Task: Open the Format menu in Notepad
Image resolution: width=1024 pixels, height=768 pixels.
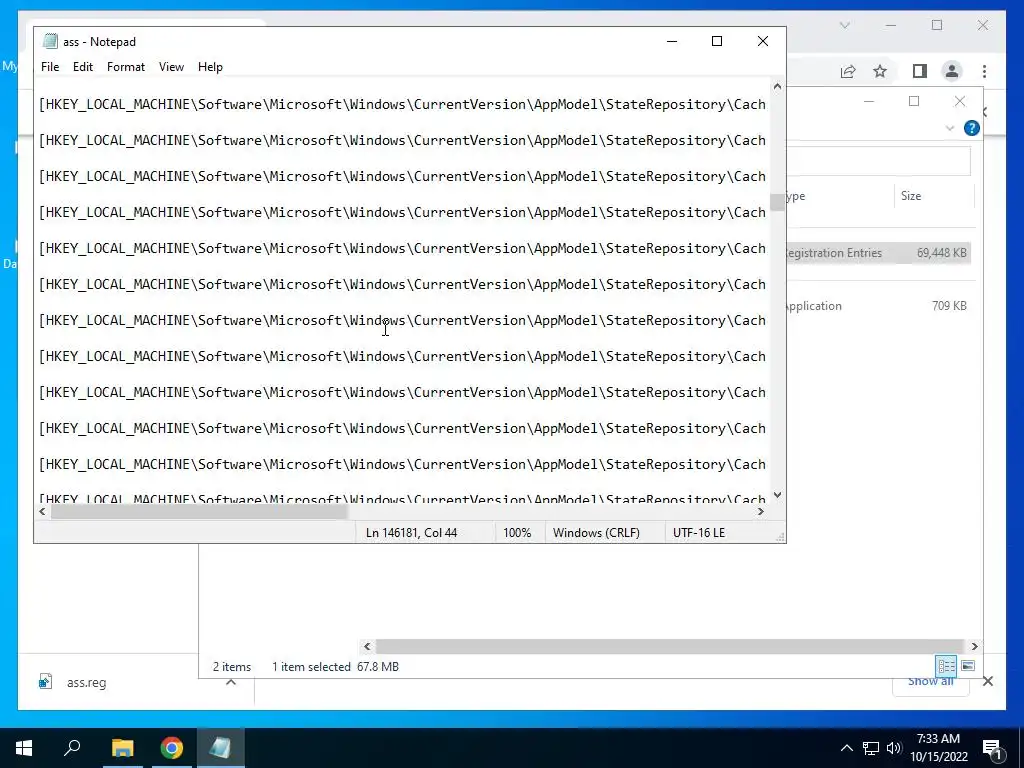Action: 125,67
